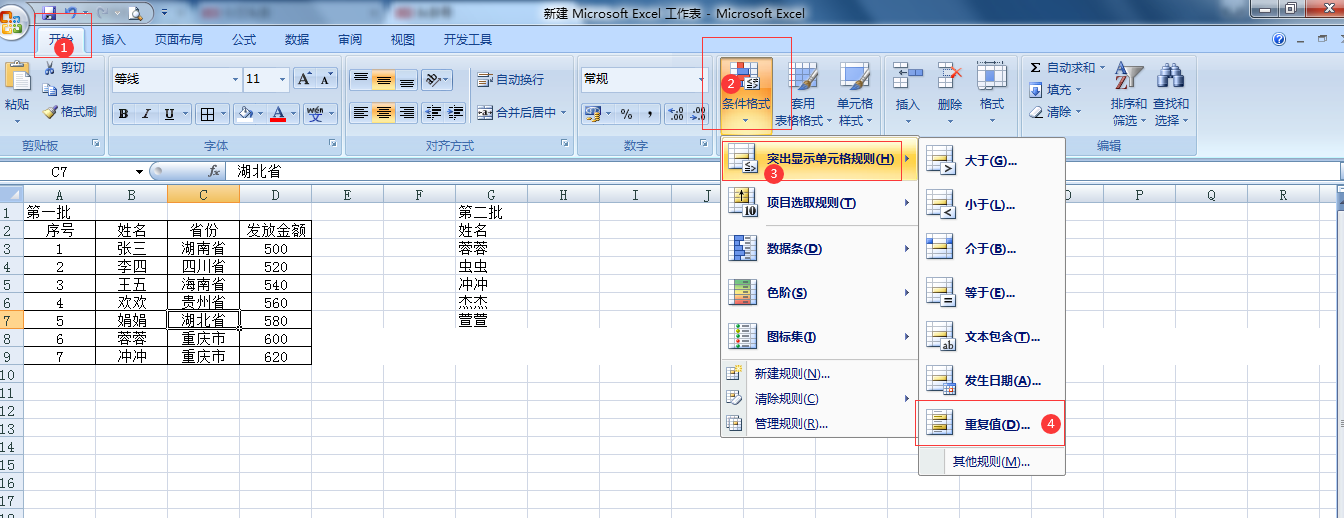The image size is (1344, 518).
Task: Toggle Italic formatting
Action: (x=147, y=113)
